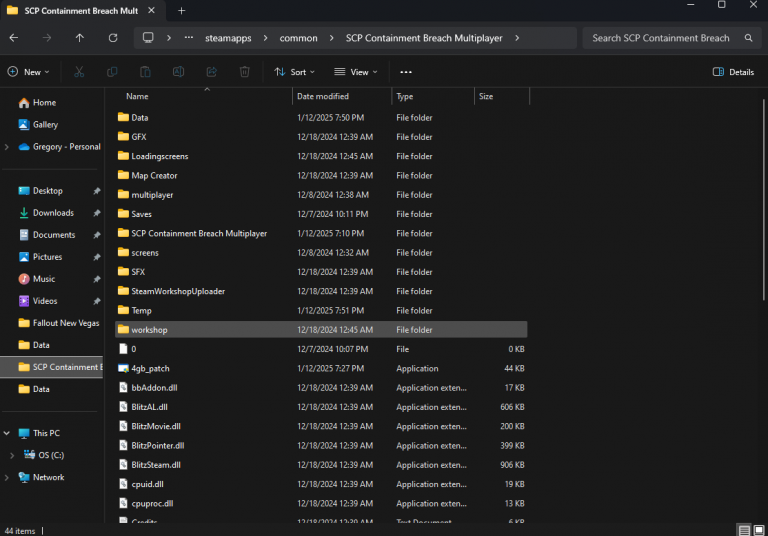The width and height of the screenshot is (768, 536).
Task: Click the Back navigation arrow
Action: pyautogui.click(x=14, y=38)
